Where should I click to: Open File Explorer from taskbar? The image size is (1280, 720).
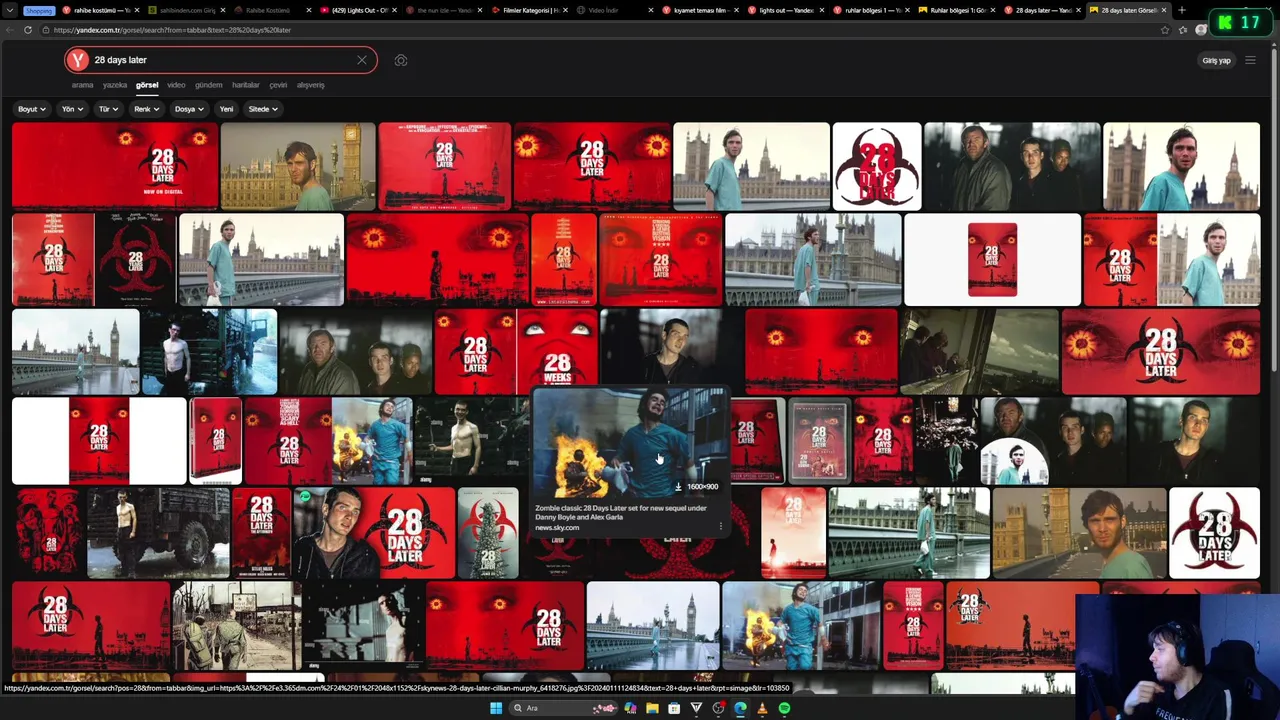pyautogui.click(x=652, y=708)
